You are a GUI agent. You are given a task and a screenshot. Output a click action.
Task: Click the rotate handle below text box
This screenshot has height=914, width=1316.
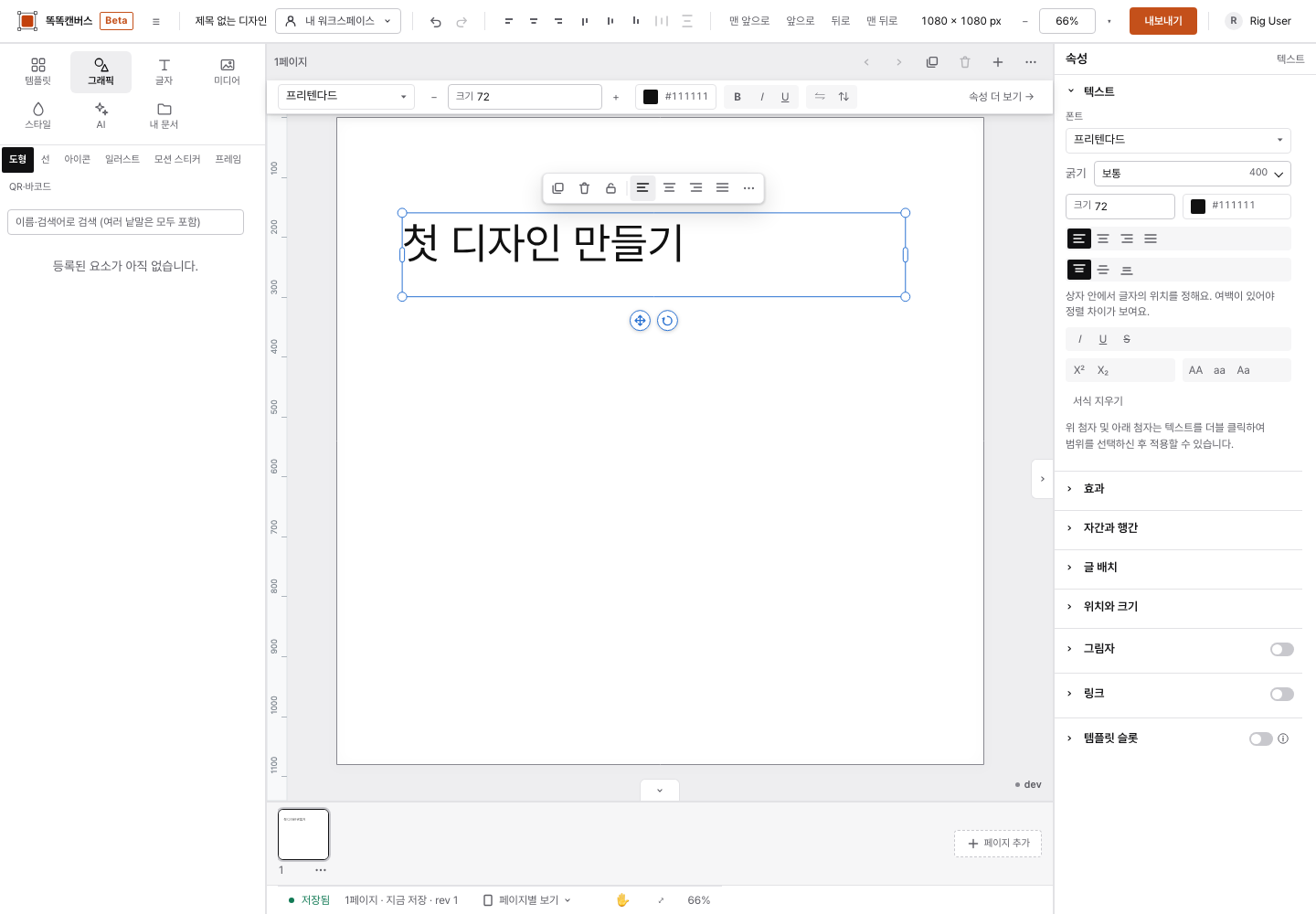[x=667, y=321]
